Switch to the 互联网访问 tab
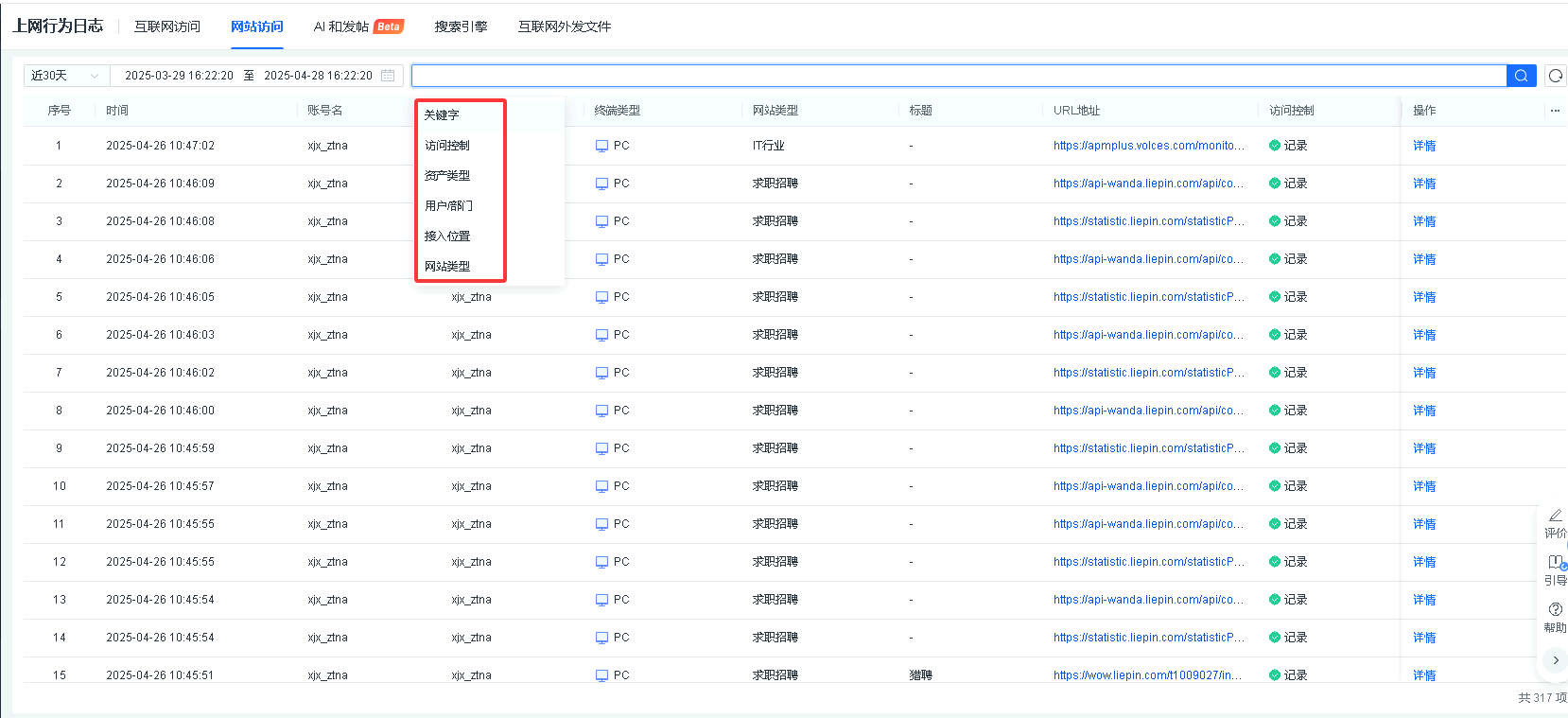 pyautogui.click(x=167, y=26)
